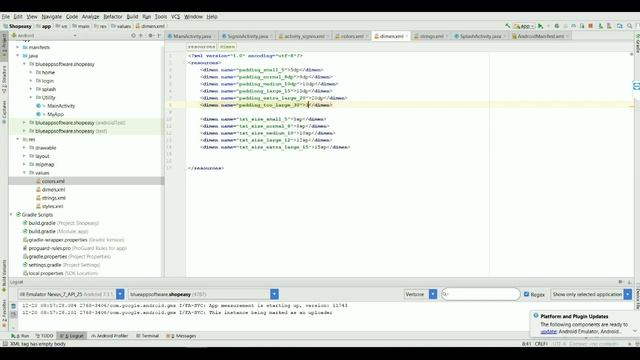Open the Captures side tool window
The image size is (640, 360).
point(4,111)
